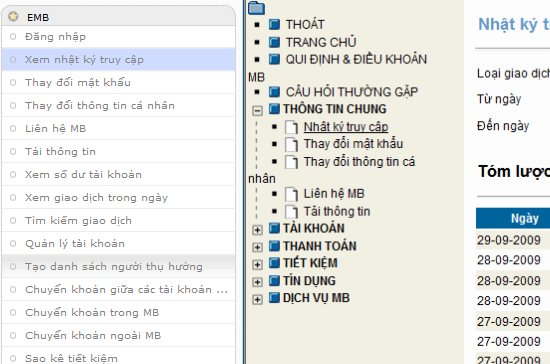This screenshot has height=364, width=550.
Task: Select the radio bullet for Đăng nhập
Action: click(x=13, y=36)
